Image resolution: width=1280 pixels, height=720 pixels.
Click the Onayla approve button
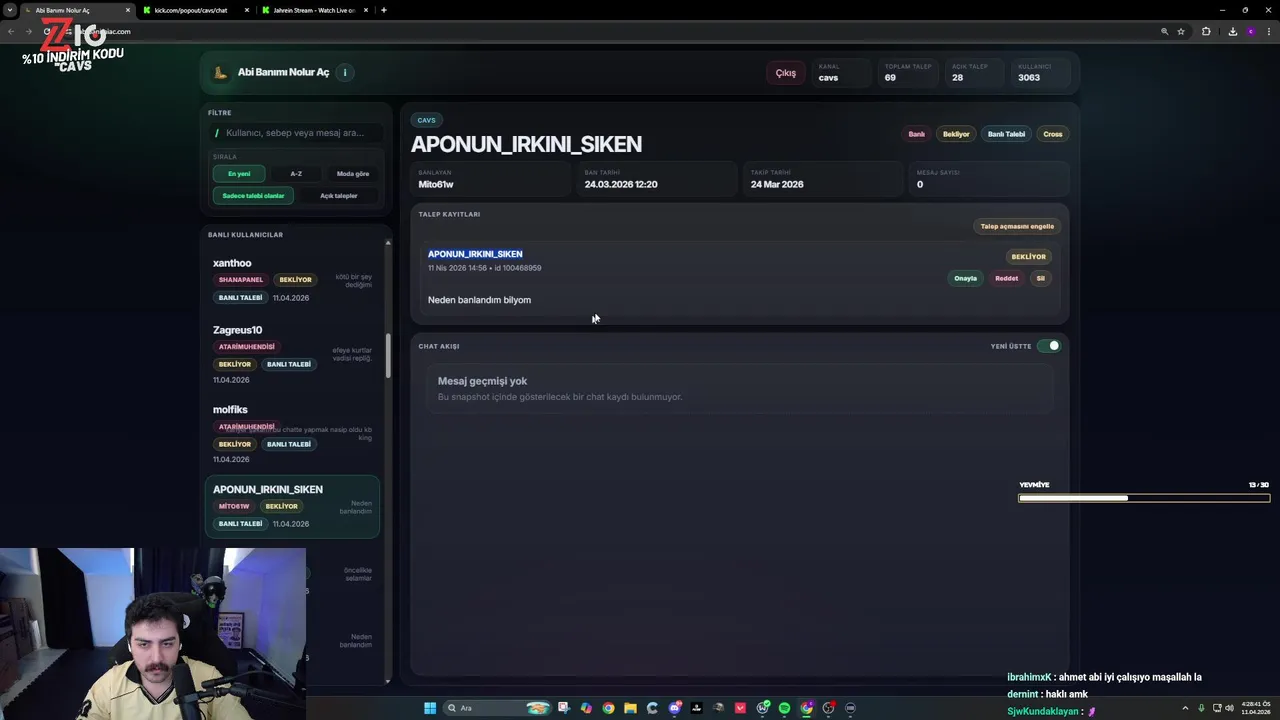965,278
